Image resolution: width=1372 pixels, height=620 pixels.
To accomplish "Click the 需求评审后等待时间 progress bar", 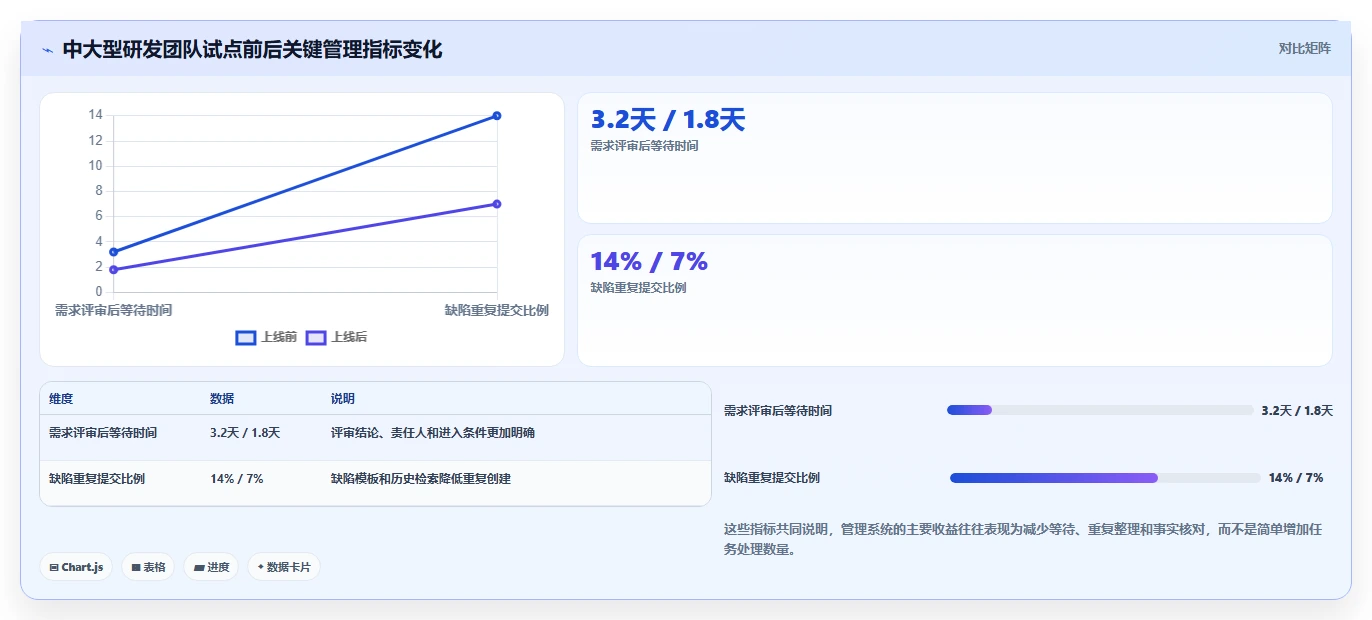I will point(1100,410).
